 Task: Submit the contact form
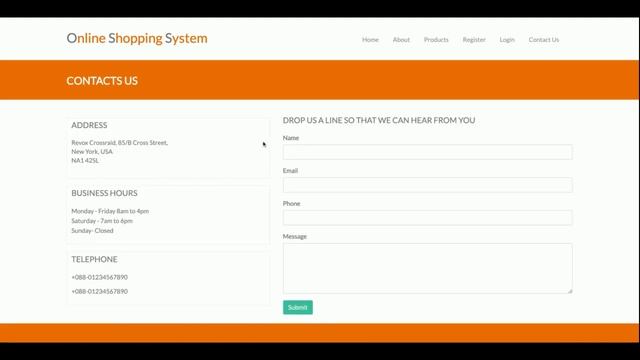(x=298, y=307)
